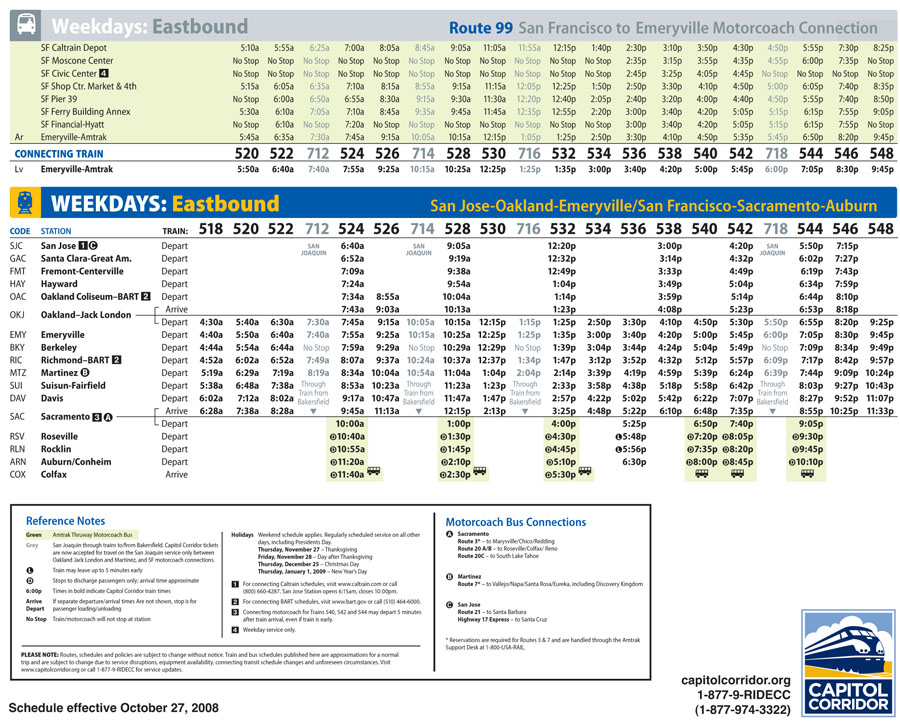
Task: Click the square 2 marker for BART schedules note
Action: click(235, 602)
